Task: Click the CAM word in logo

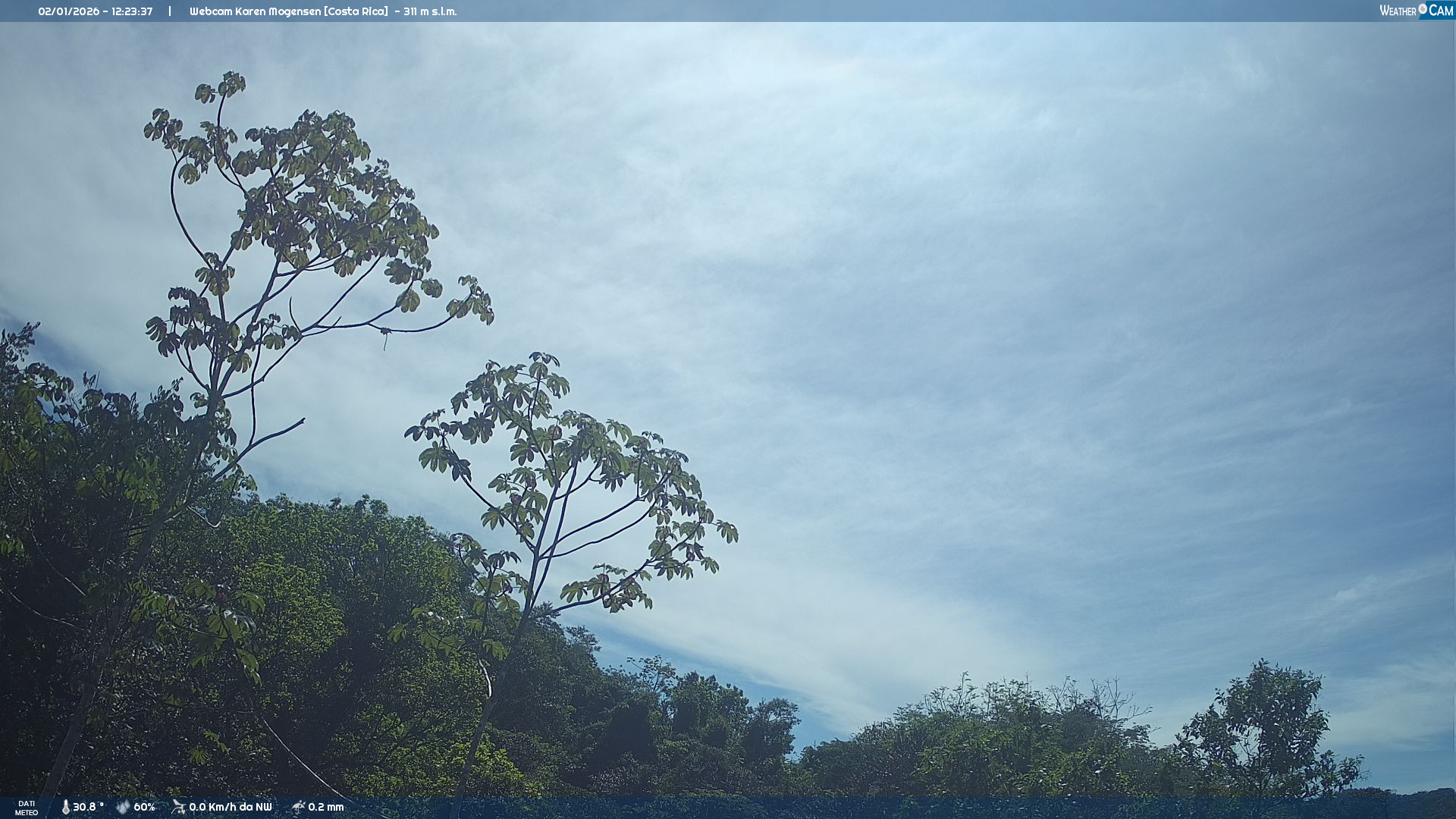Action: click(1441, 11)
